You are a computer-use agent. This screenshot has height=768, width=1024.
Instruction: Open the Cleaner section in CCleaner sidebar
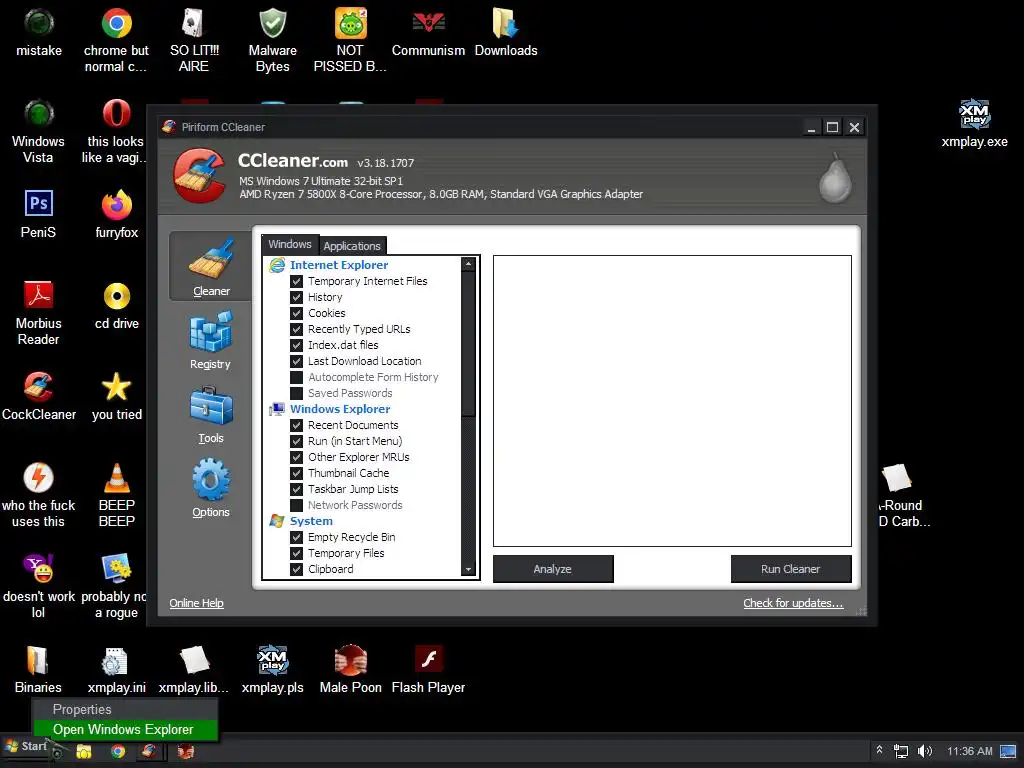tap(210, 266)
